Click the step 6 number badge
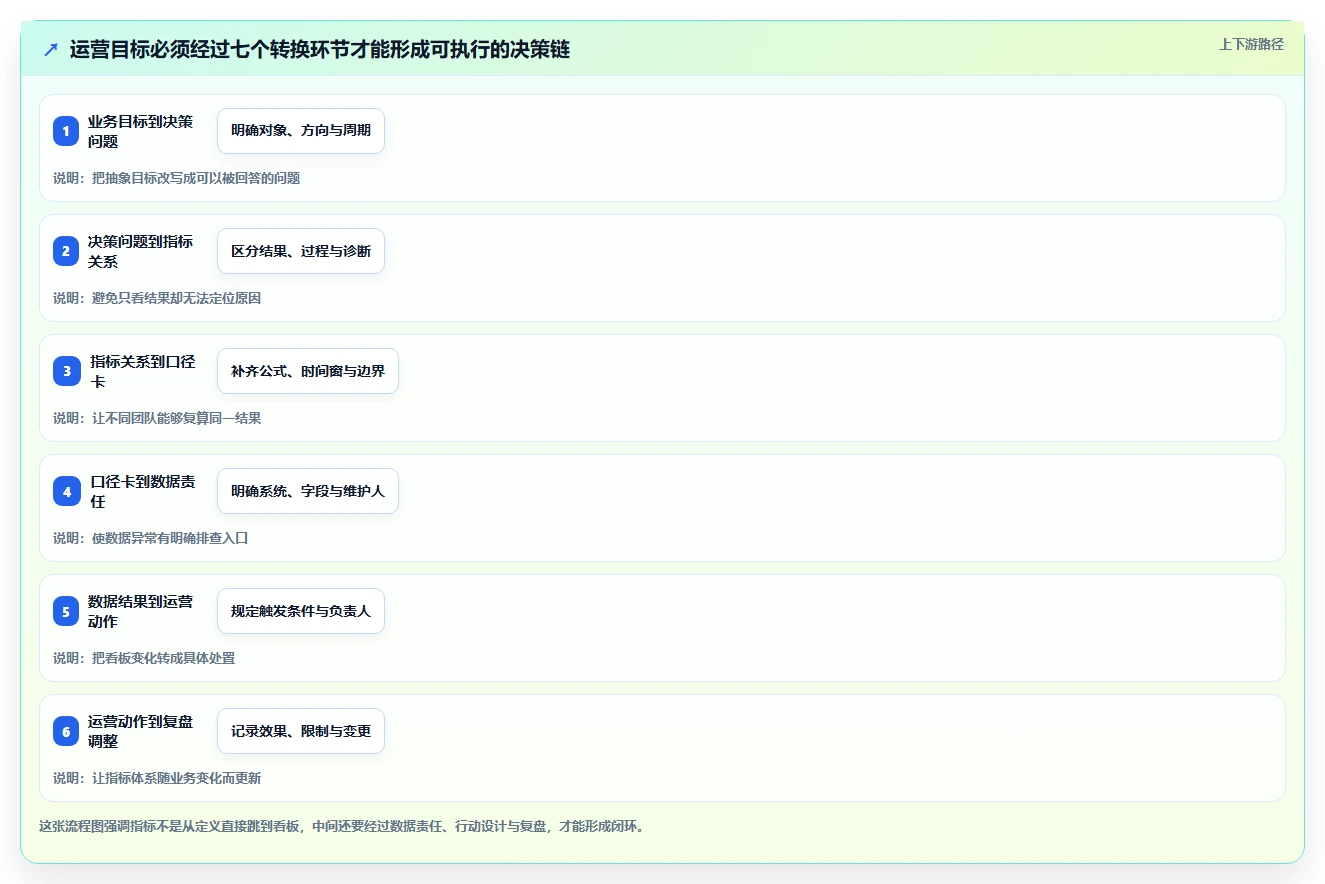This screenshot has width=1325, height=884. point(66,731)
